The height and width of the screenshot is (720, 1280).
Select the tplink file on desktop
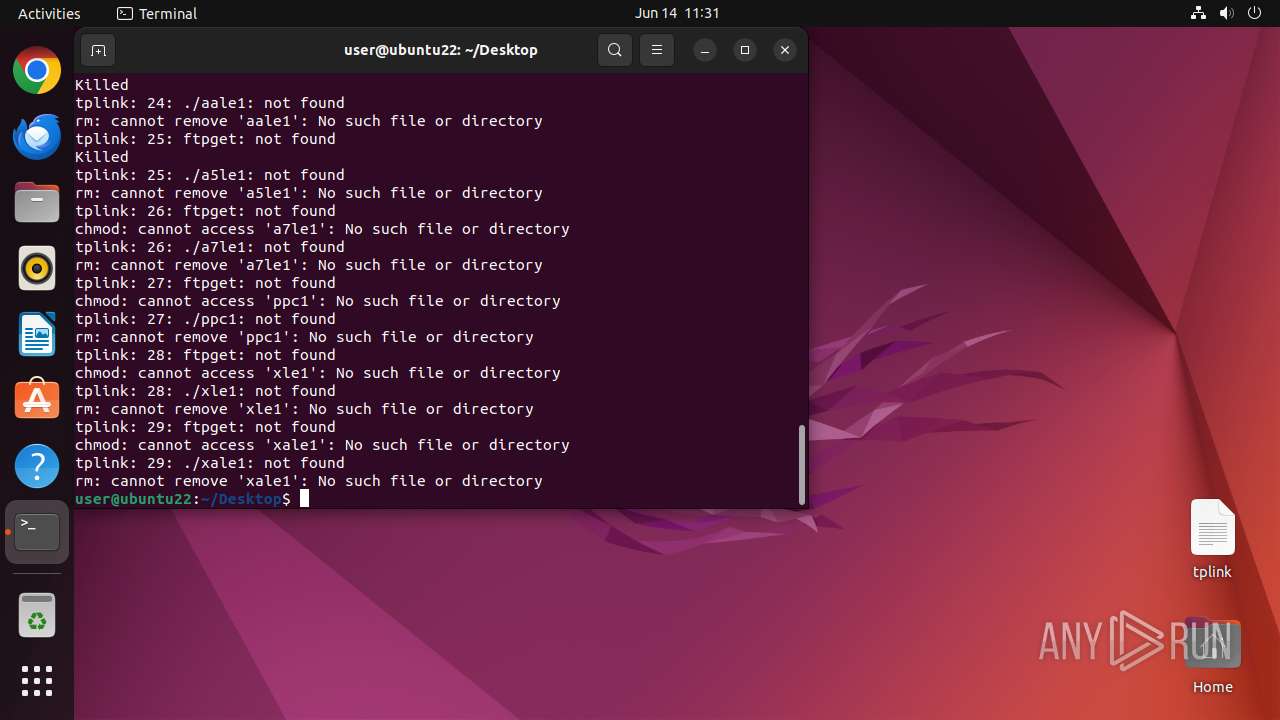point(1212,540)
